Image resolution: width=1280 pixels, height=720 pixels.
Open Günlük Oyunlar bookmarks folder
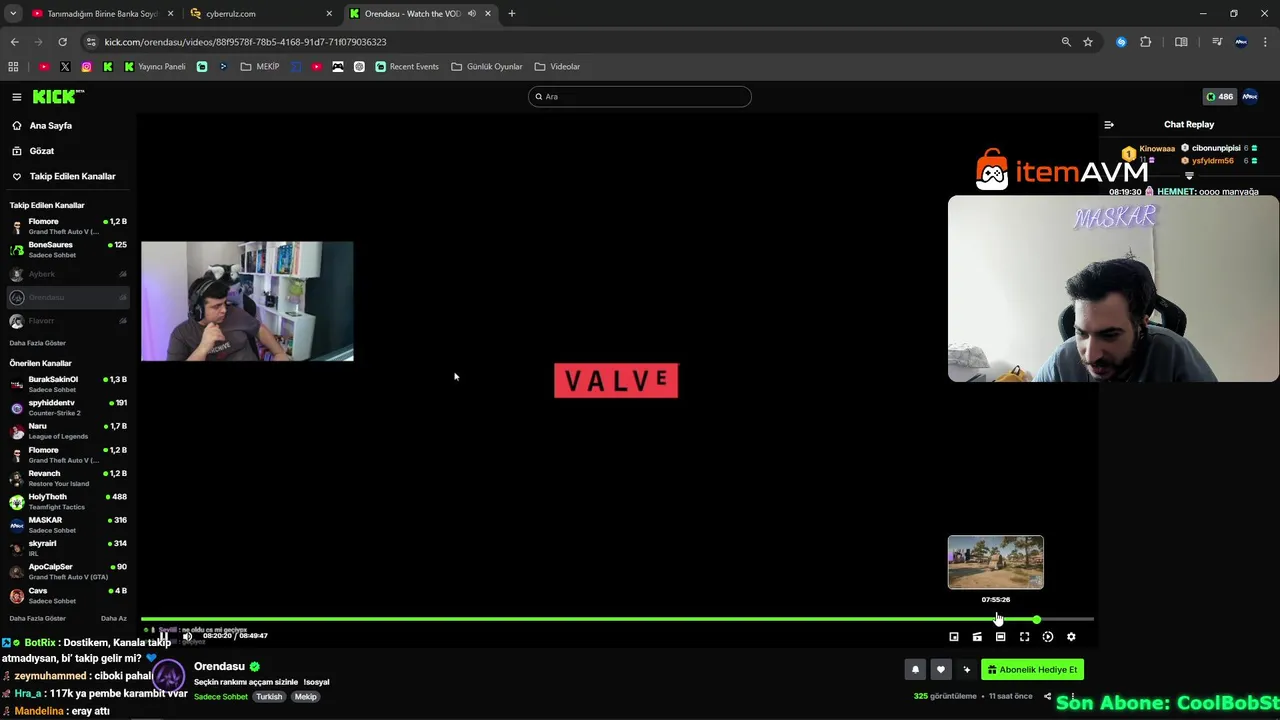(x=487, y=67)
